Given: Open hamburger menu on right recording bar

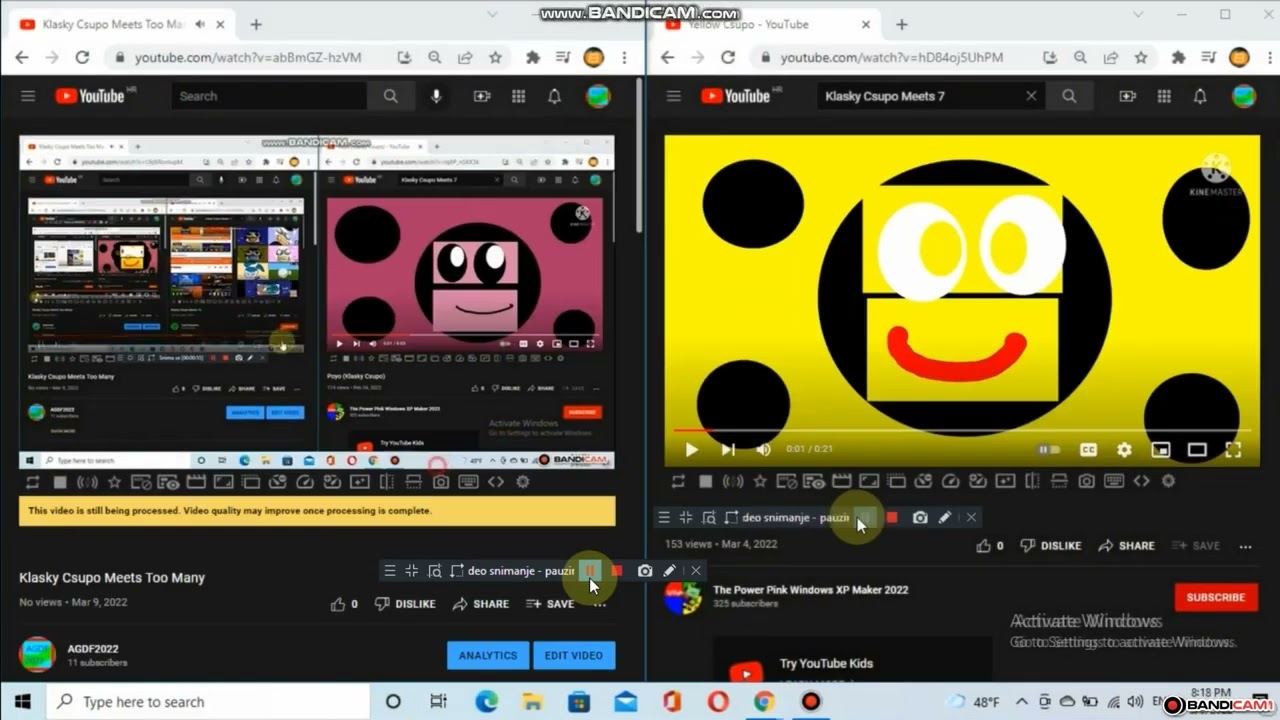Looking at the screenshot, I should tap(663, 517).
